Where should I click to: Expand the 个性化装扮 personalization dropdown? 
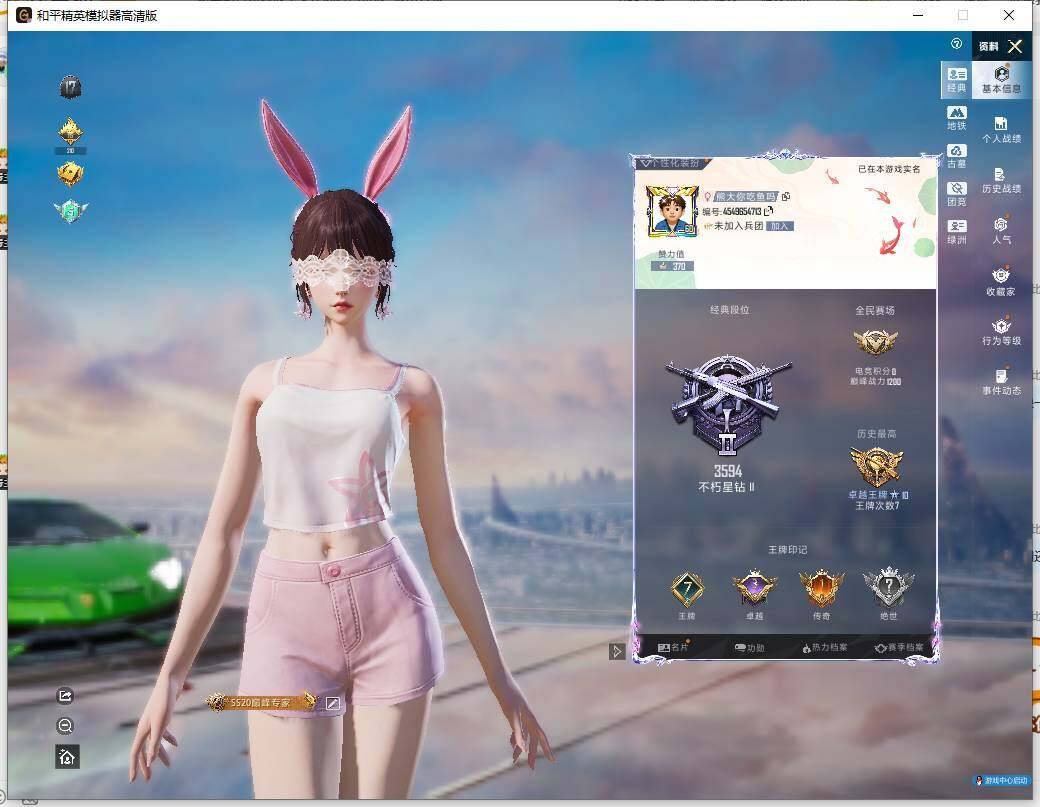(670, 163)
